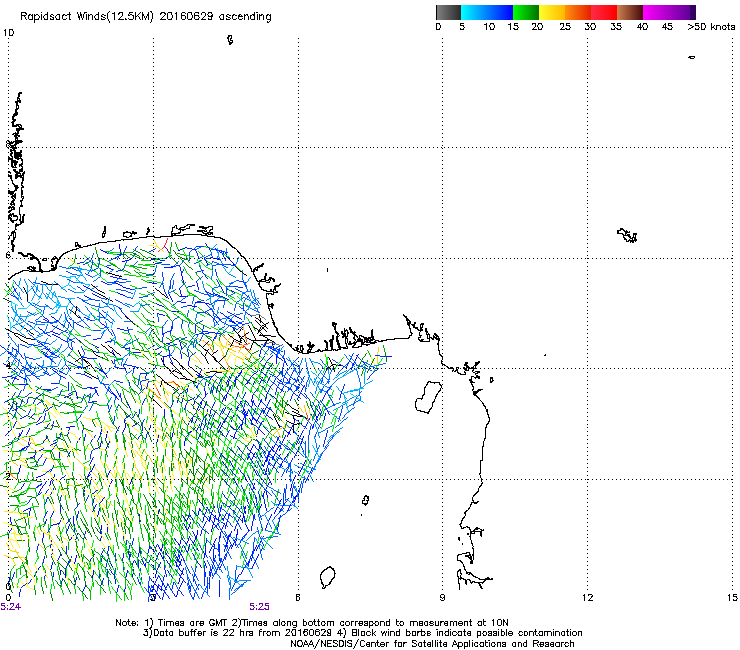Click the purple "5:25" time stamp
The image size is (740, 650).
coord(260,607)
